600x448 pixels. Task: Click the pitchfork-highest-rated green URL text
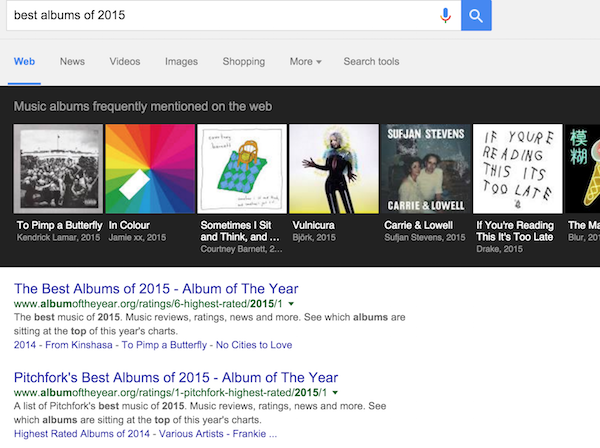tap(171, 393)
